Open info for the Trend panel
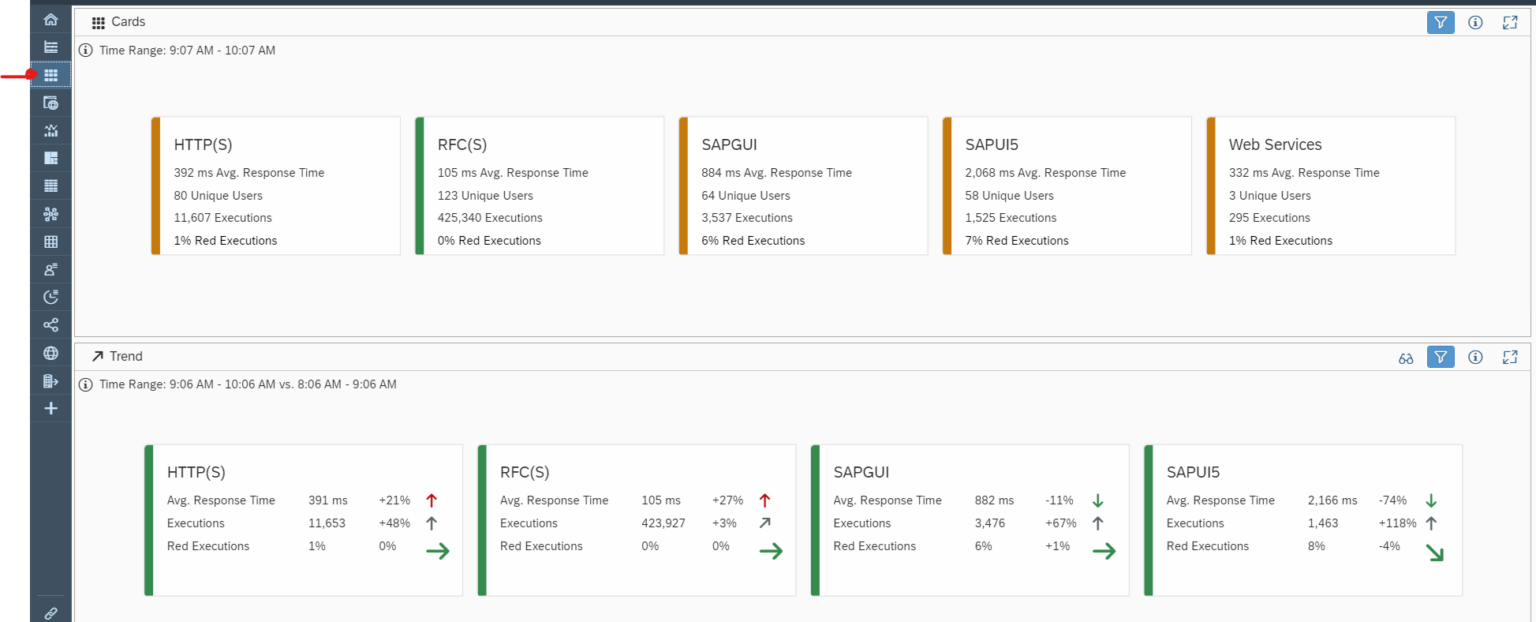 pyautogui.click(x=1475, y=356)
